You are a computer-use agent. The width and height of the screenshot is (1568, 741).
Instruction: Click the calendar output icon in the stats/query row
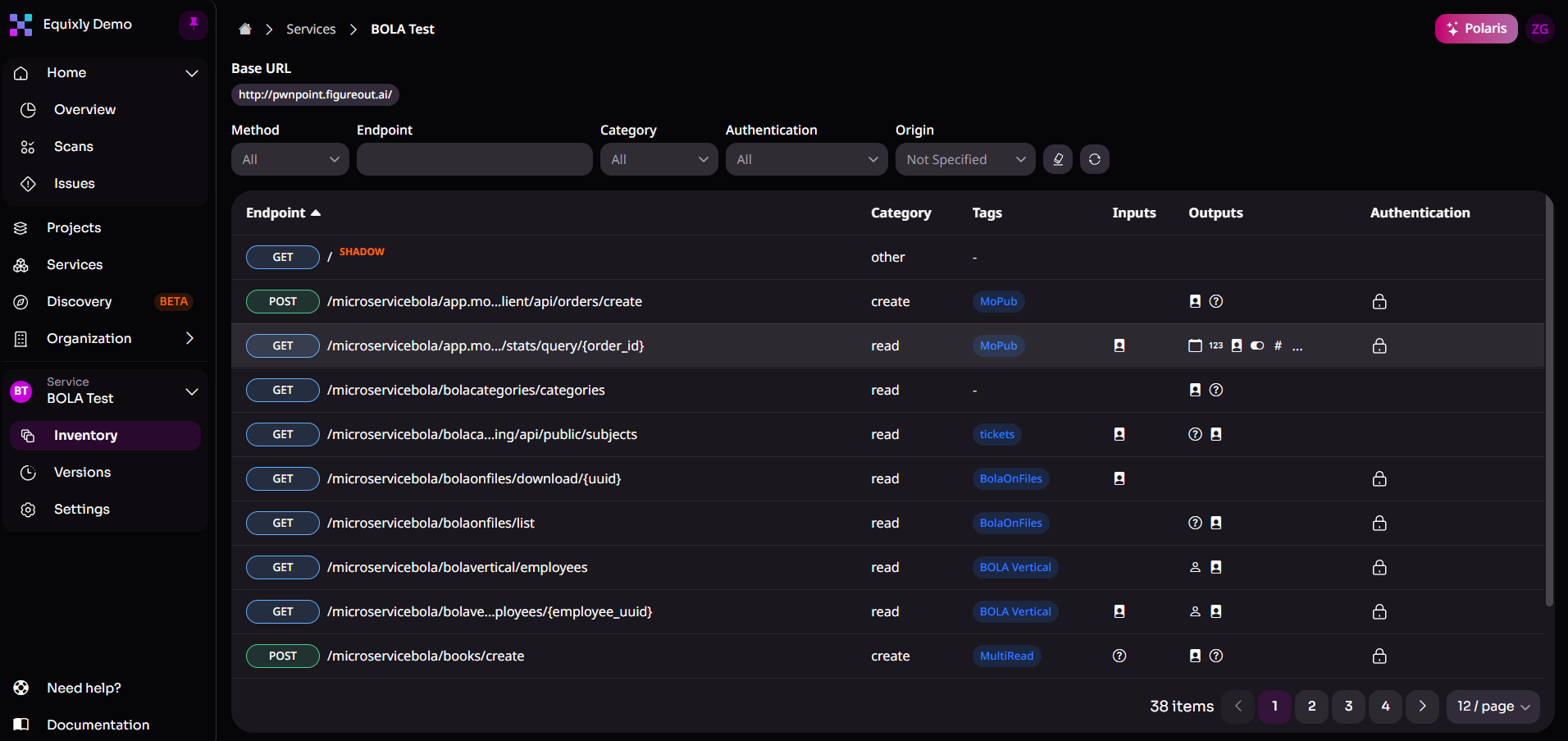(x=1195, y=345)
